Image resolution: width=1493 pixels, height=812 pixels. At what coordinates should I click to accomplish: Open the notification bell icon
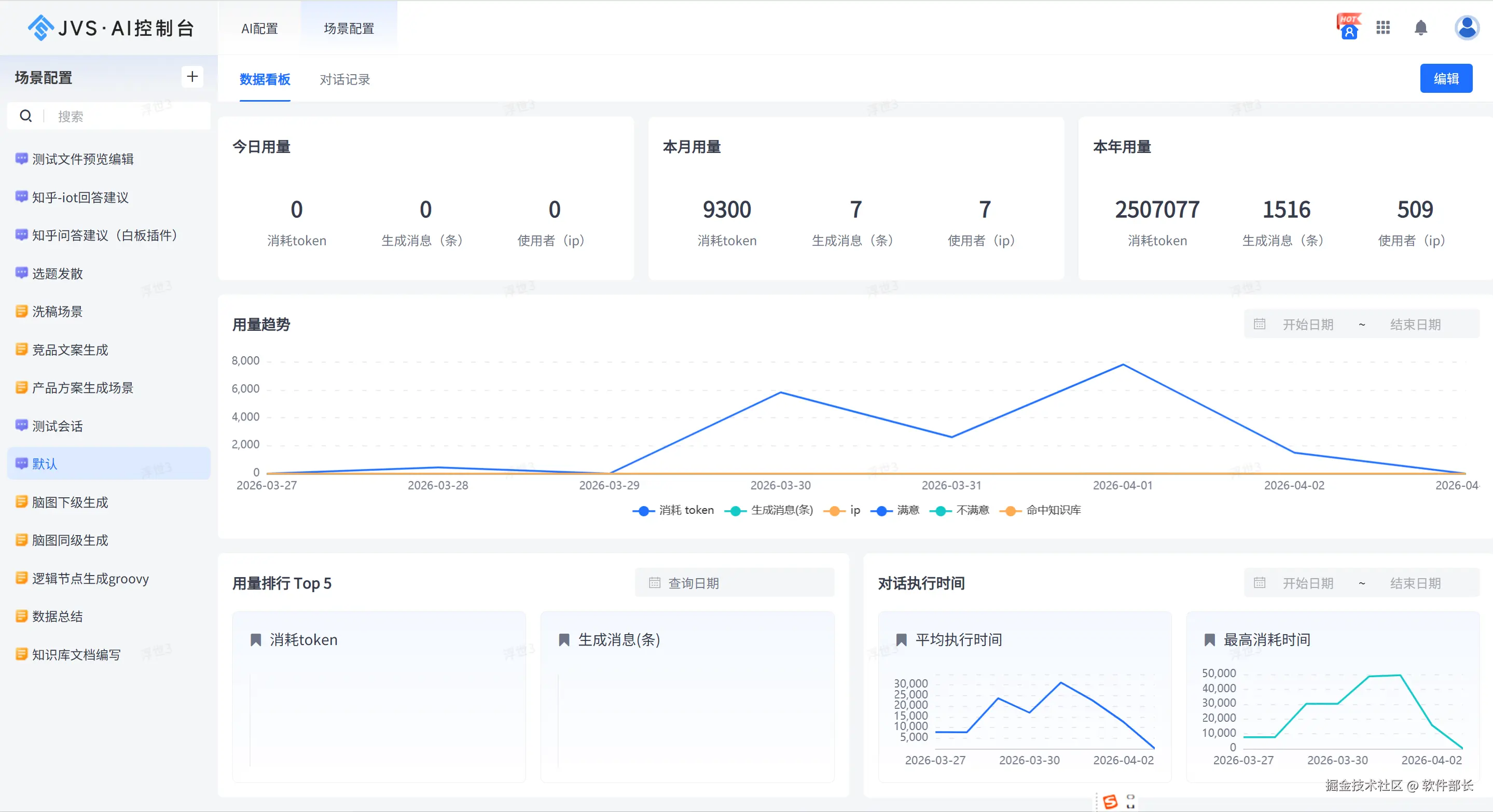(1420, 28)
